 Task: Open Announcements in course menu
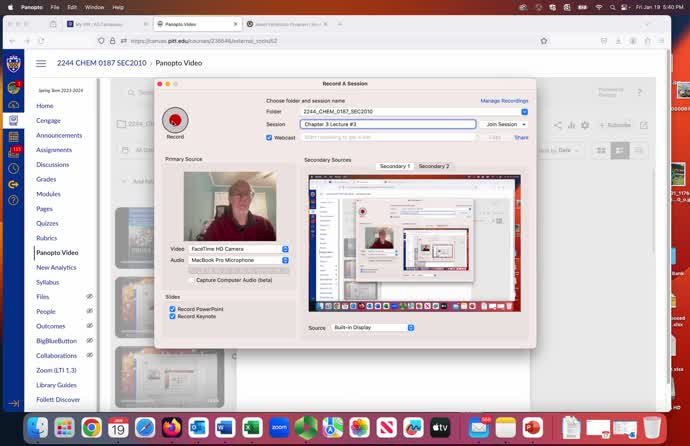coord(59,135)
